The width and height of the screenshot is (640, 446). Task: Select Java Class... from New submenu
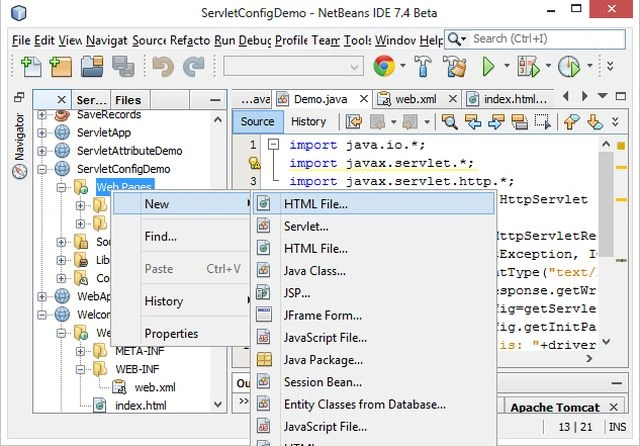pyautogui.click(x=373, y=271)
